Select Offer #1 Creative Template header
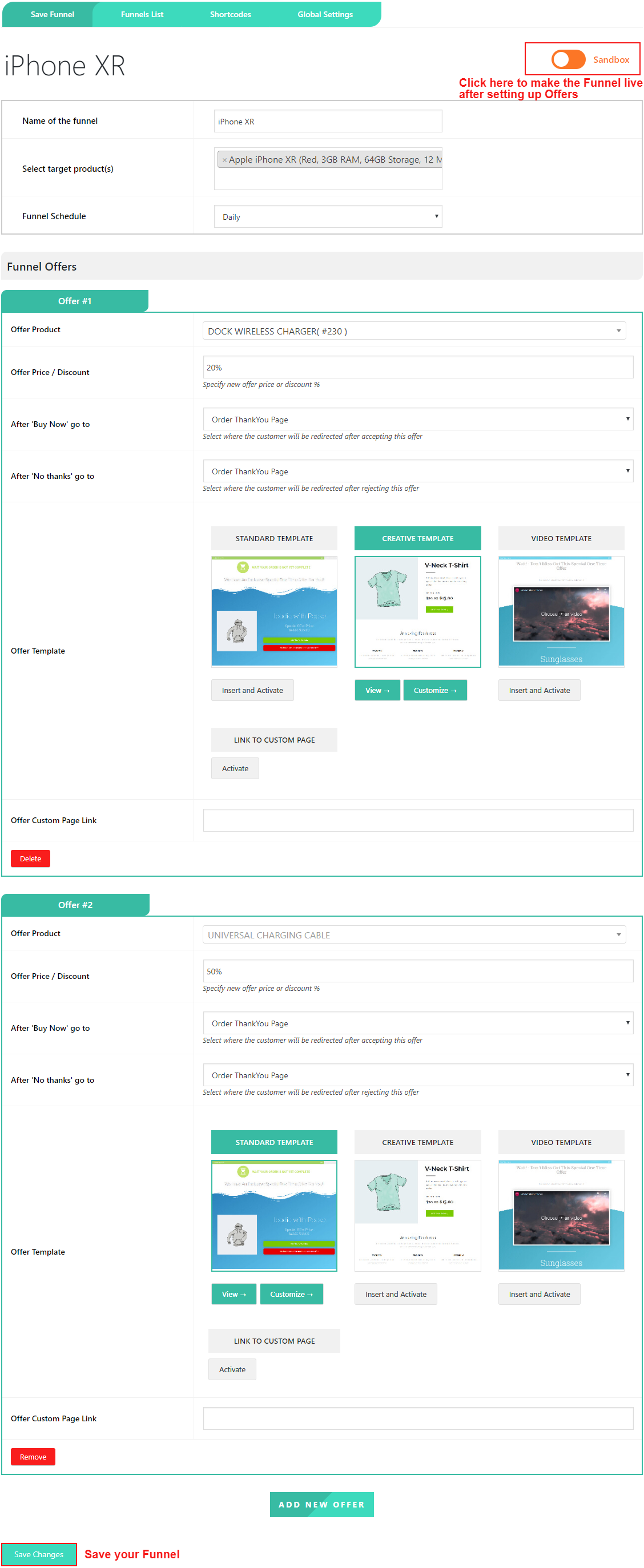The width and height of the screenshot is (644, 1568). tap(417, 538)
